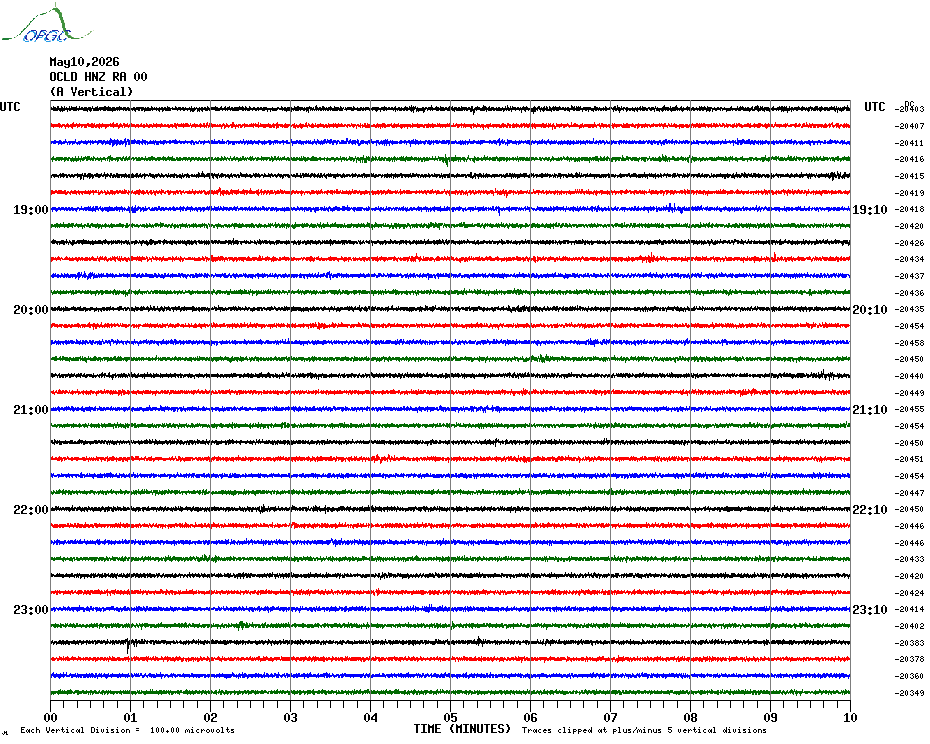Viewport: 930px width, 744px height.
Task: Click the OFGC logo at top left
Action: [46, 24]
